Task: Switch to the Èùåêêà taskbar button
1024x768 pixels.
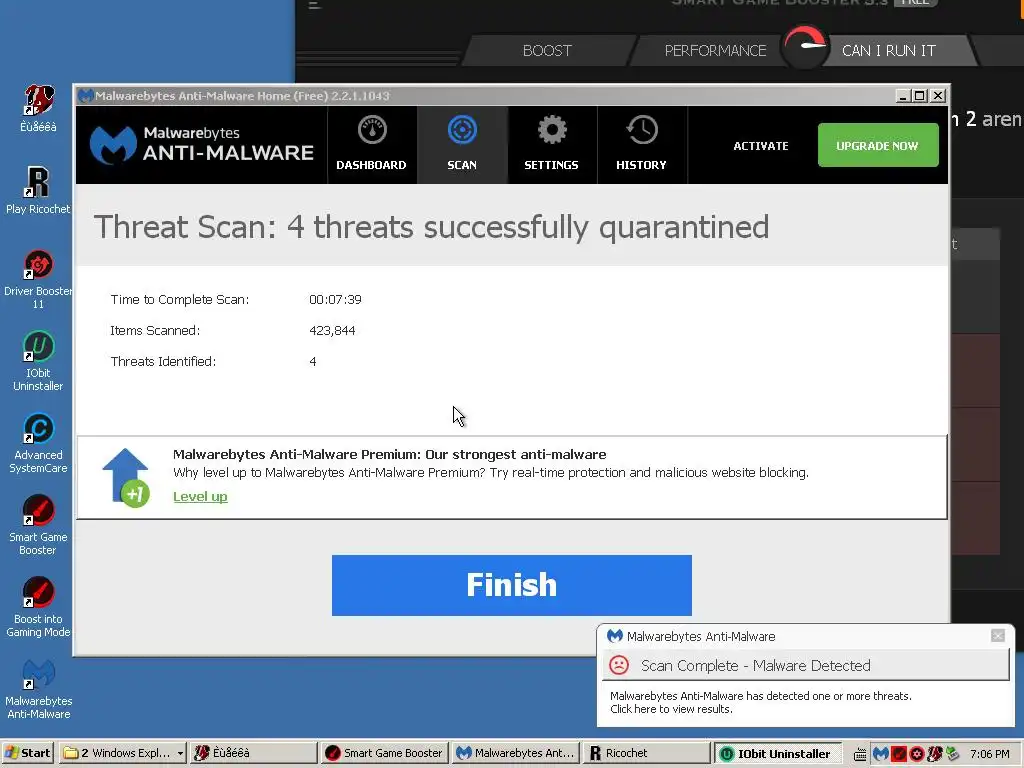Action: pyautogui.click(x=253, y=753)
